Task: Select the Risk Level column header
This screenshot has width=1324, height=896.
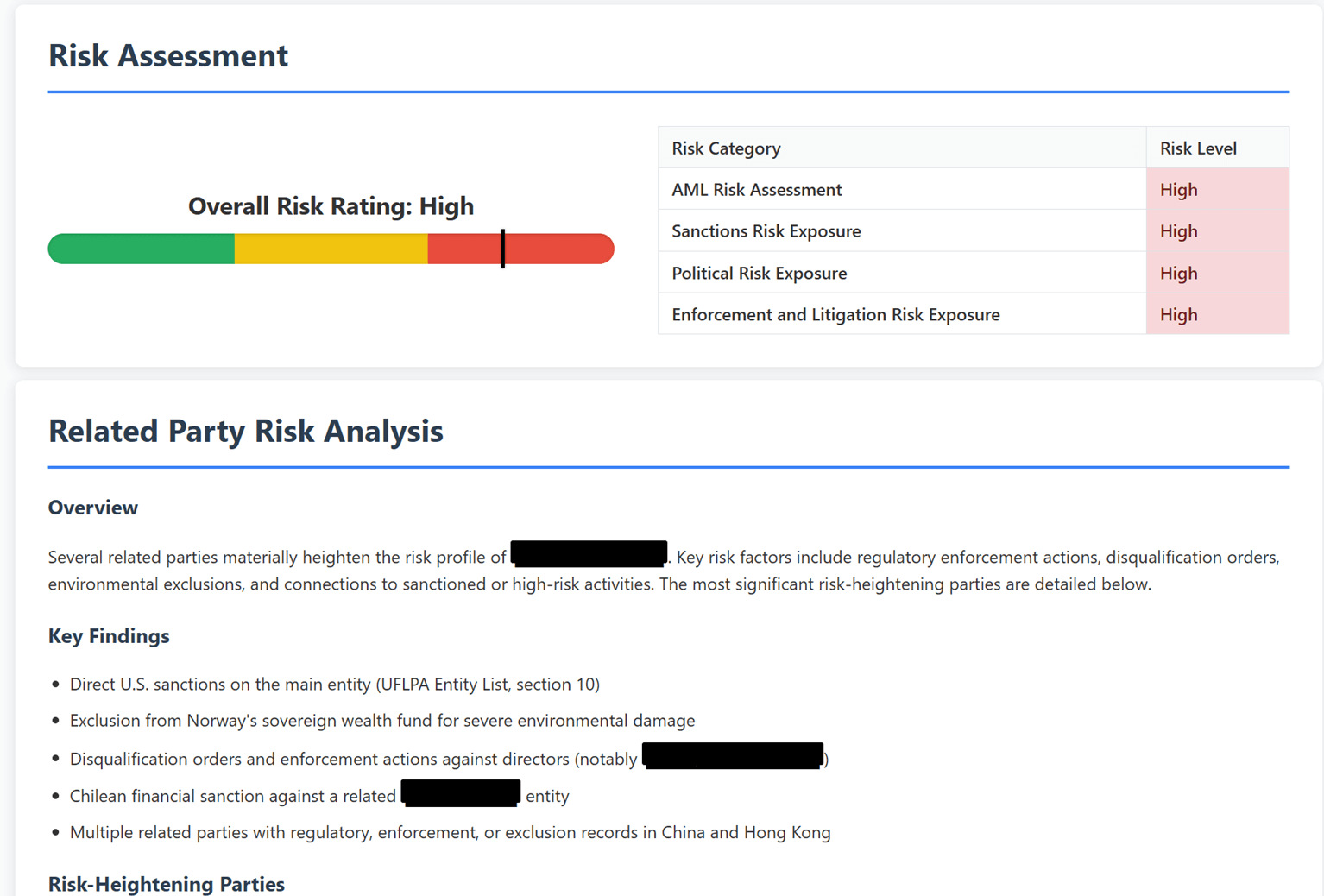Action: 1198,148
